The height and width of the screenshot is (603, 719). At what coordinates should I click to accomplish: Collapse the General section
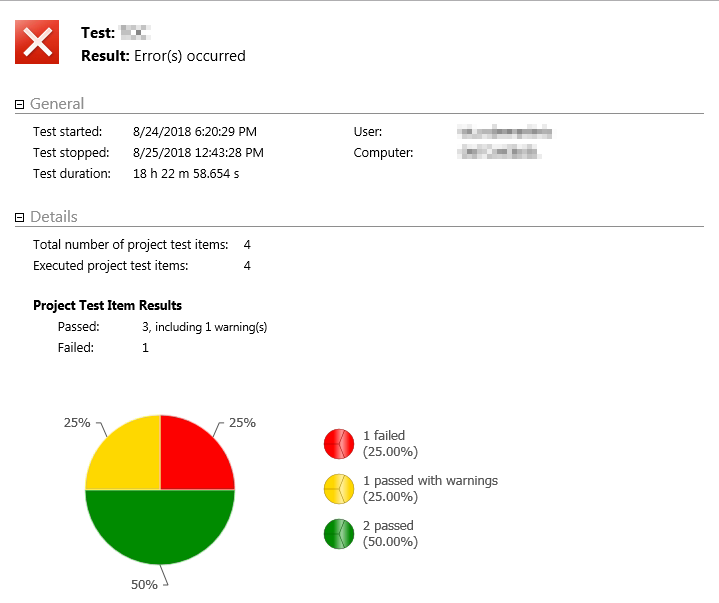pyautogui.click(x=19, y=104)
